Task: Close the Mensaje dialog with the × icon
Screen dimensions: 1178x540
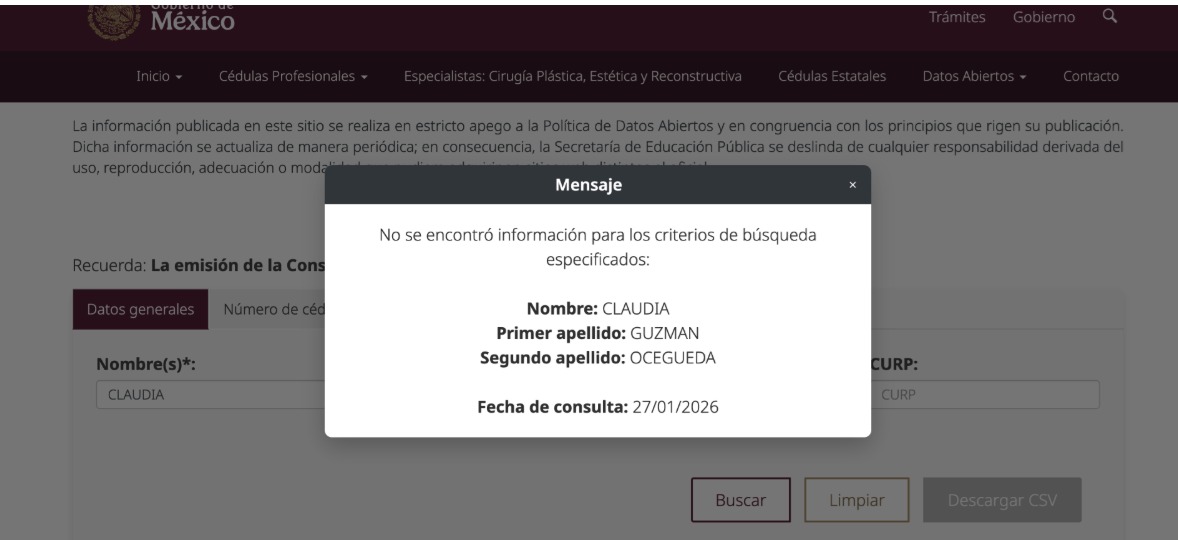Action: click(x=852, y=185)
